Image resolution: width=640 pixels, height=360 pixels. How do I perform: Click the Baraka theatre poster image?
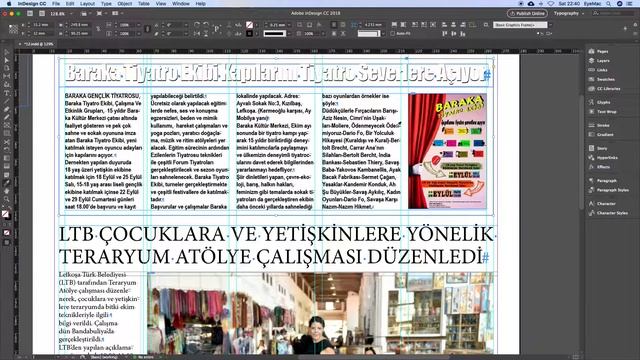coord(447,151)
